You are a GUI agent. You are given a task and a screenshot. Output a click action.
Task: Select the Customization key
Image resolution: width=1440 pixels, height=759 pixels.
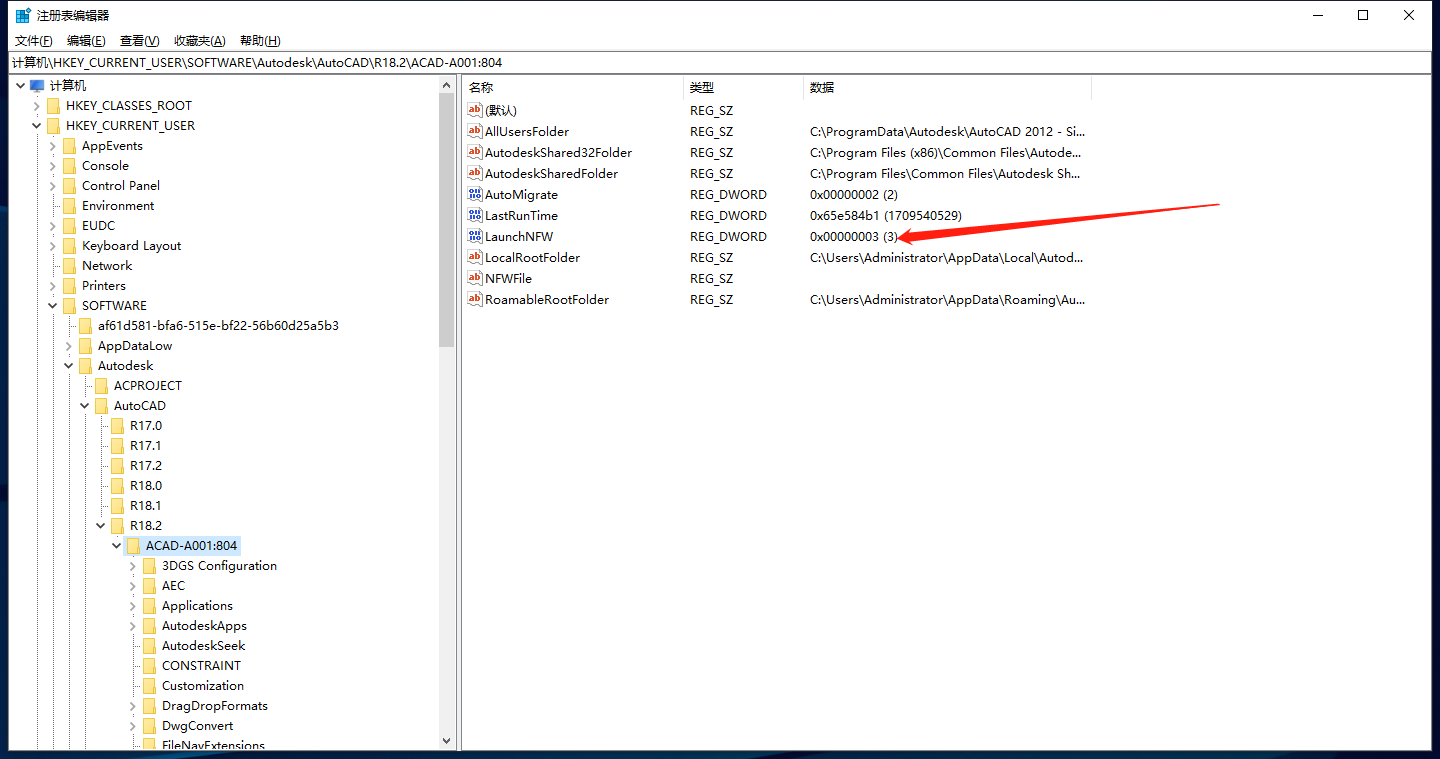click(x=203, y=686)
